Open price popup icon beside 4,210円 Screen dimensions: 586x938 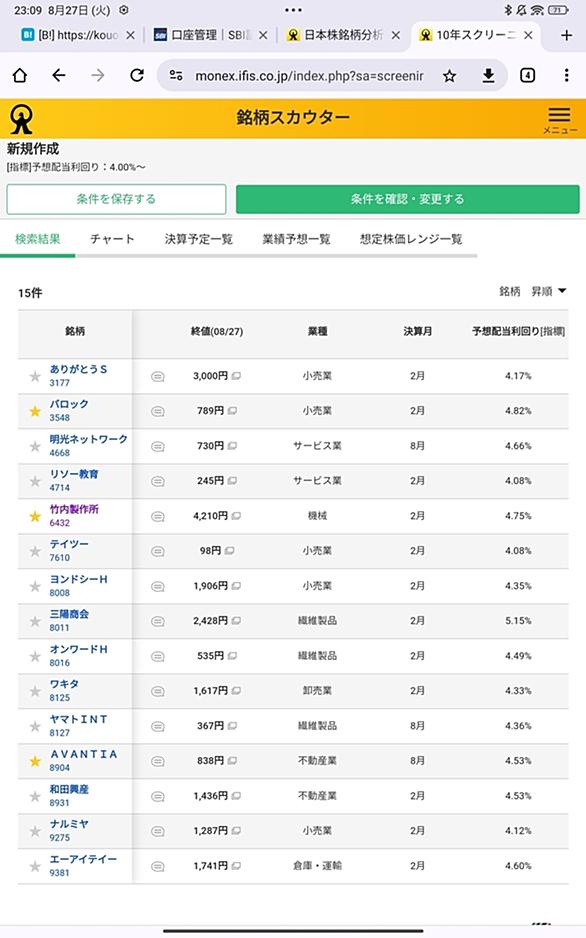[236, 516]
